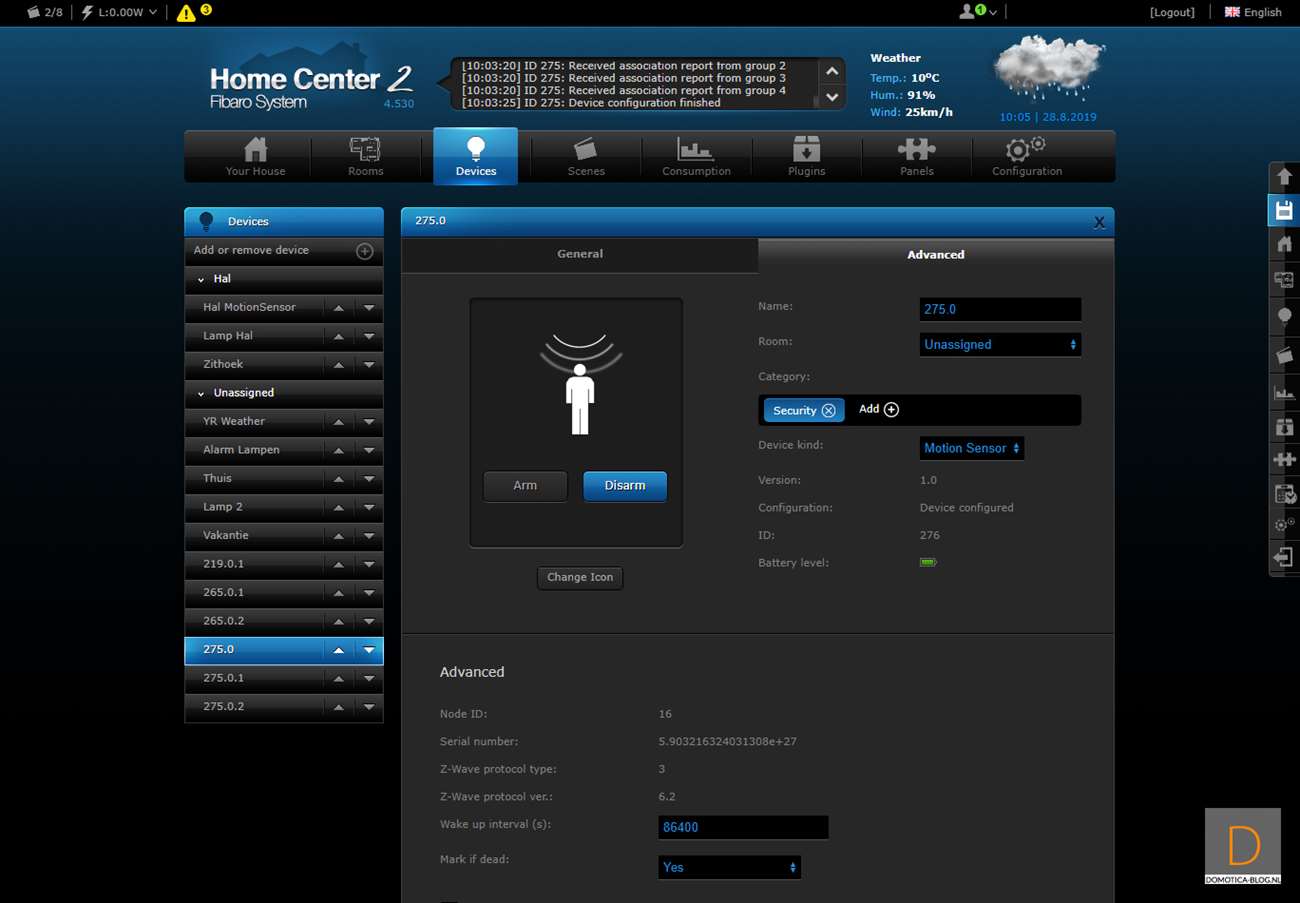
Task: Open the Mark if dead dropdown
Action: [729, 867]
